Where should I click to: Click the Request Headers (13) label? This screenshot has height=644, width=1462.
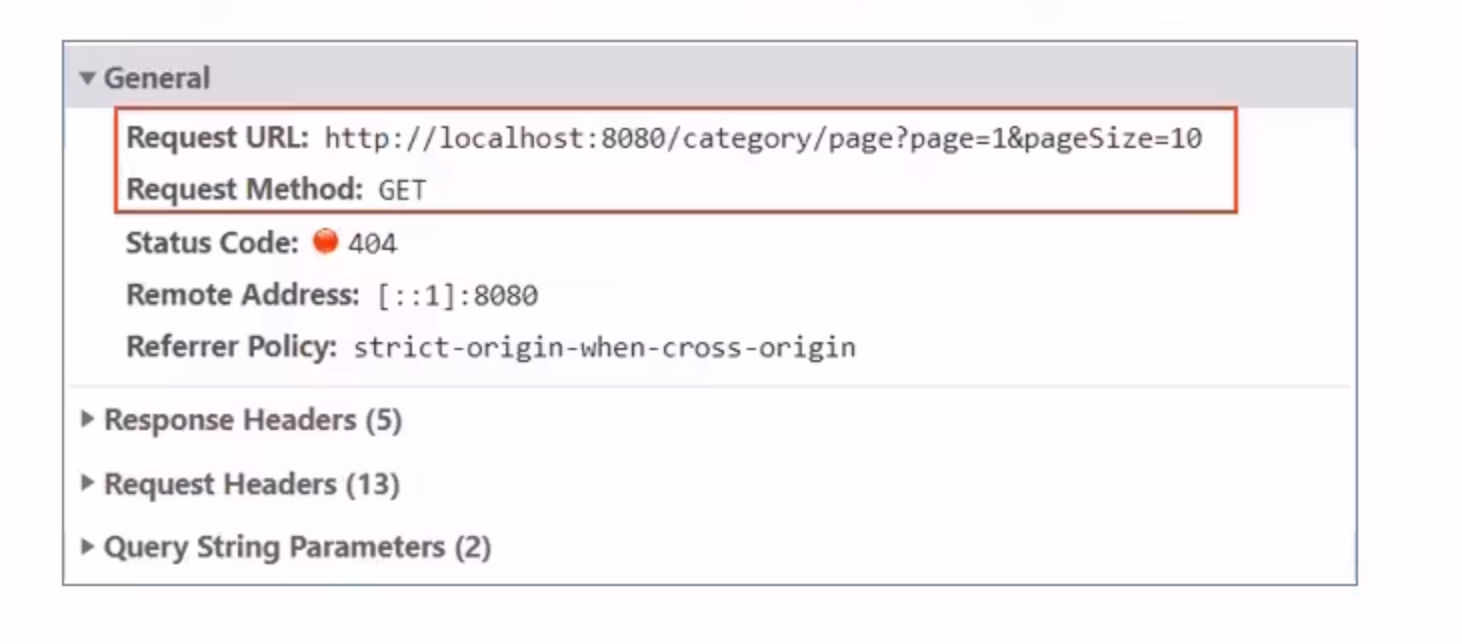tap(252, 484)
